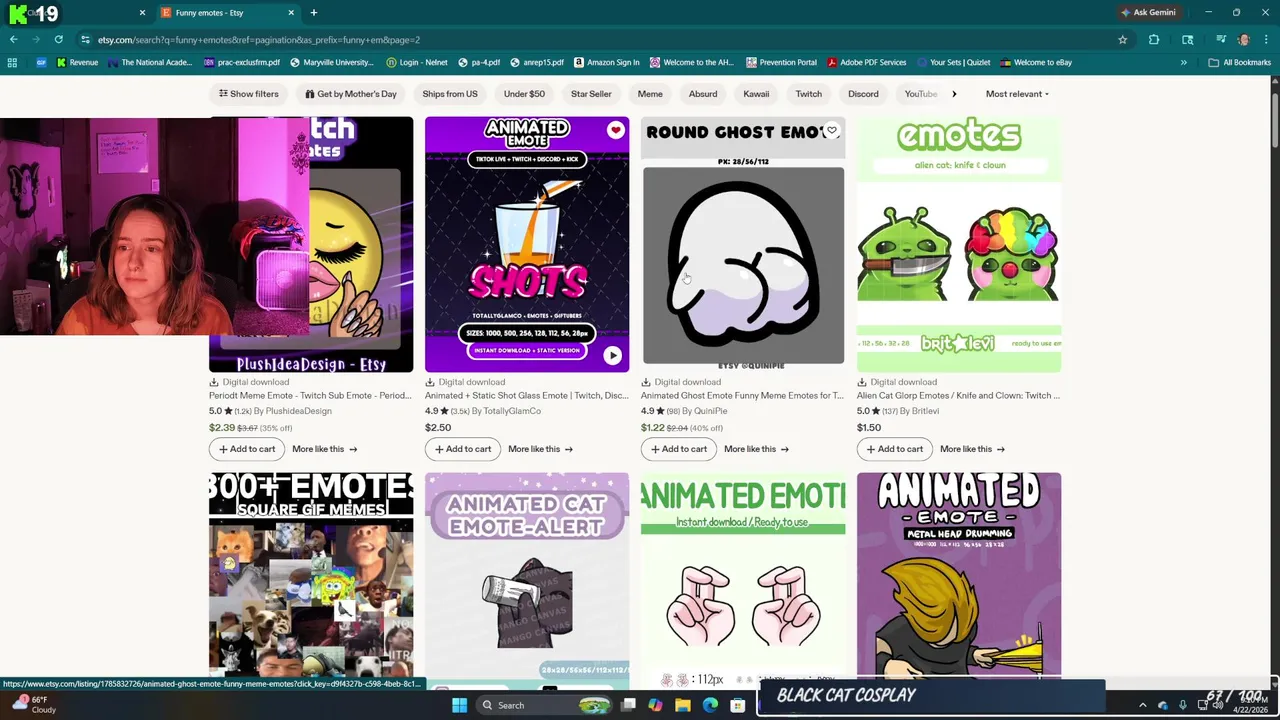This screenshot has height=720, width=1280.
Task: Open the Chrome apps grid icon
Action: click(x=12, y=62)
